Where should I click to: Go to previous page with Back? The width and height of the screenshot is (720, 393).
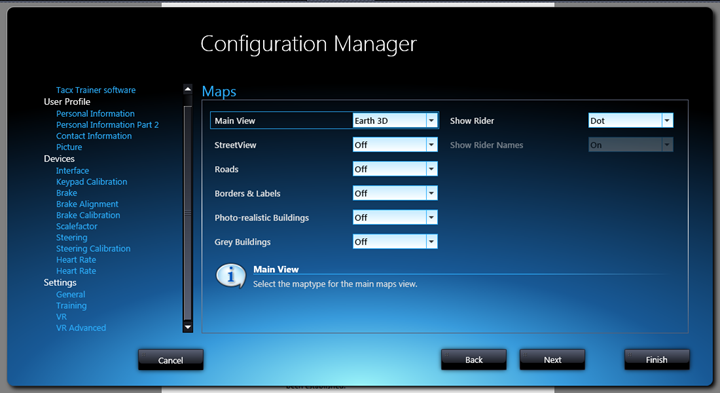click(x=474, y=359)
